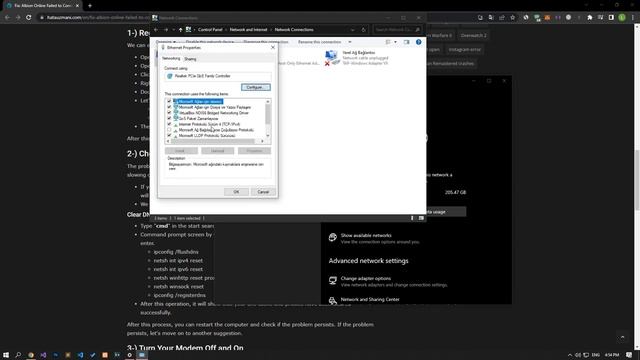The image size is (640, 360).
Task: Click Control Panel in breadcrumb
Action: 210,30
